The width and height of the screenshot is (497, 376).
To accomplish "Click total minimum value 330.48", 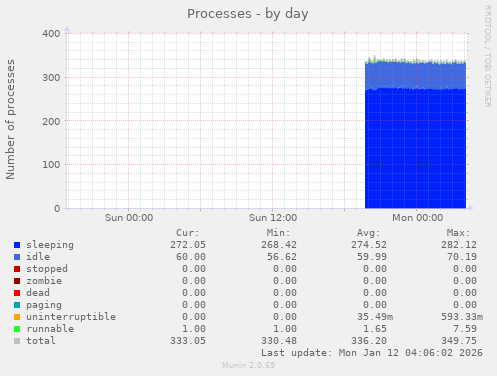I will coord(279,341).
